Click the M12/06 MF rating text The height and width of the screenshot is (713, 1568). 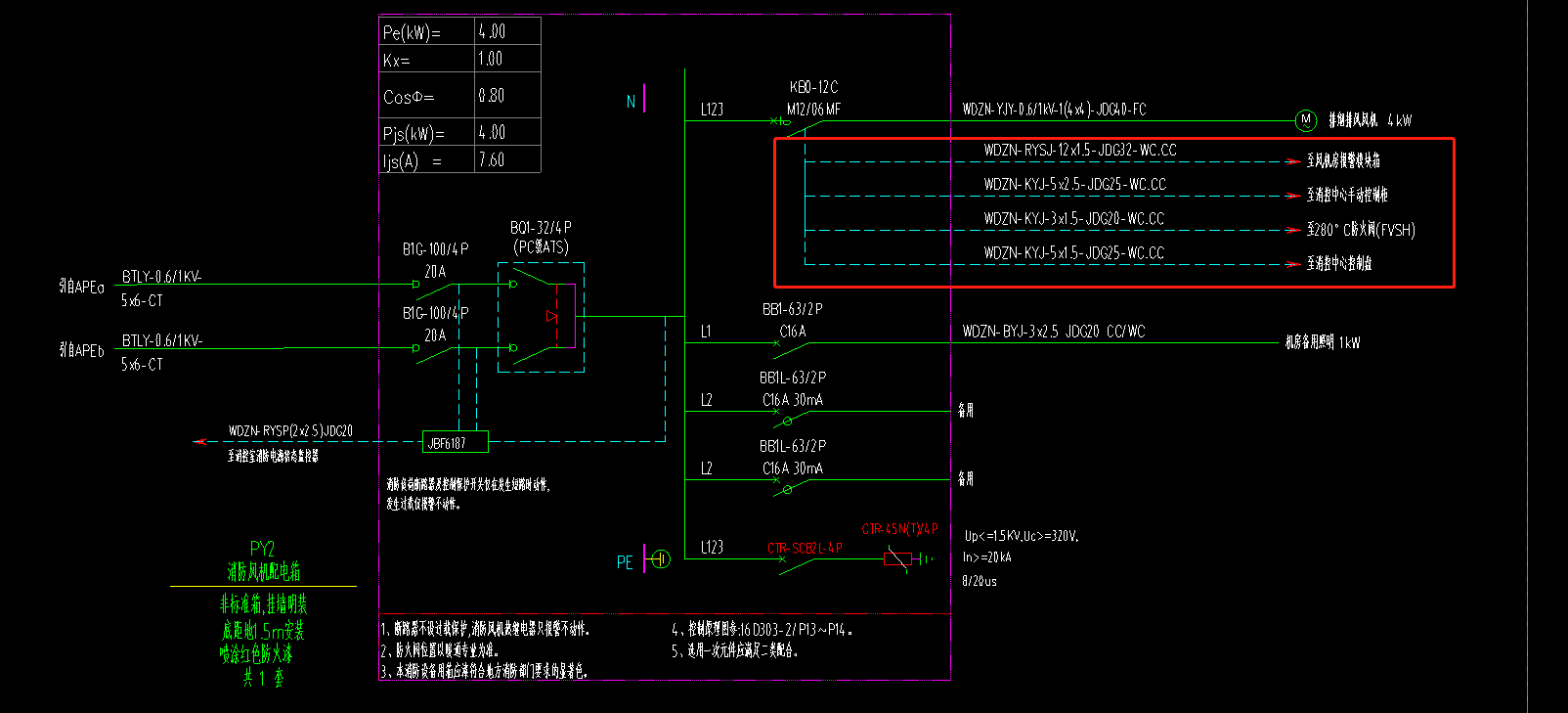813,110
